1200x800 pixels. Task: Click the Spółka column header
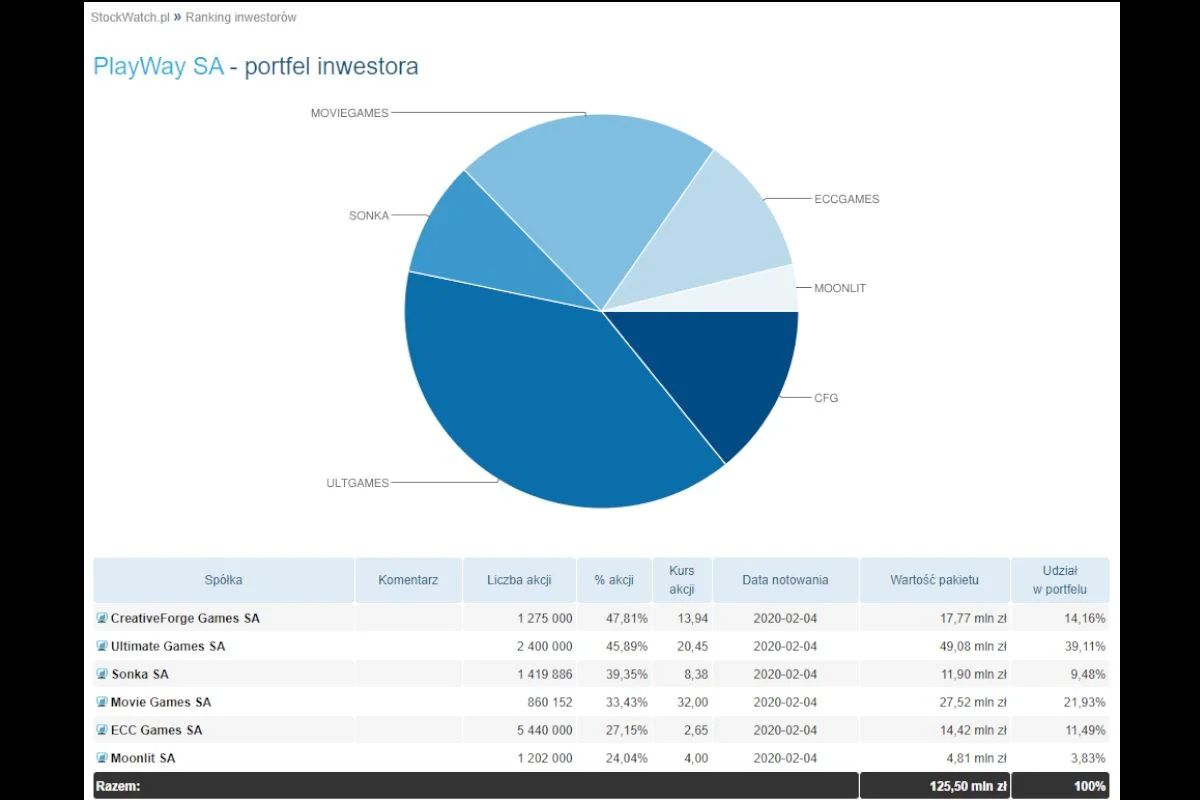click(224, 580)
